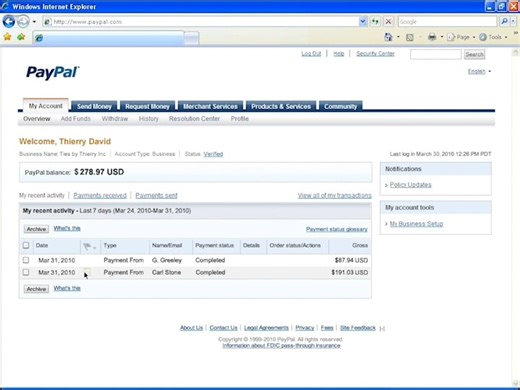The width and height of the screenshot is (520, 390).
Task: Select the Overview submenu item
Action: click(x=37, y=119)
